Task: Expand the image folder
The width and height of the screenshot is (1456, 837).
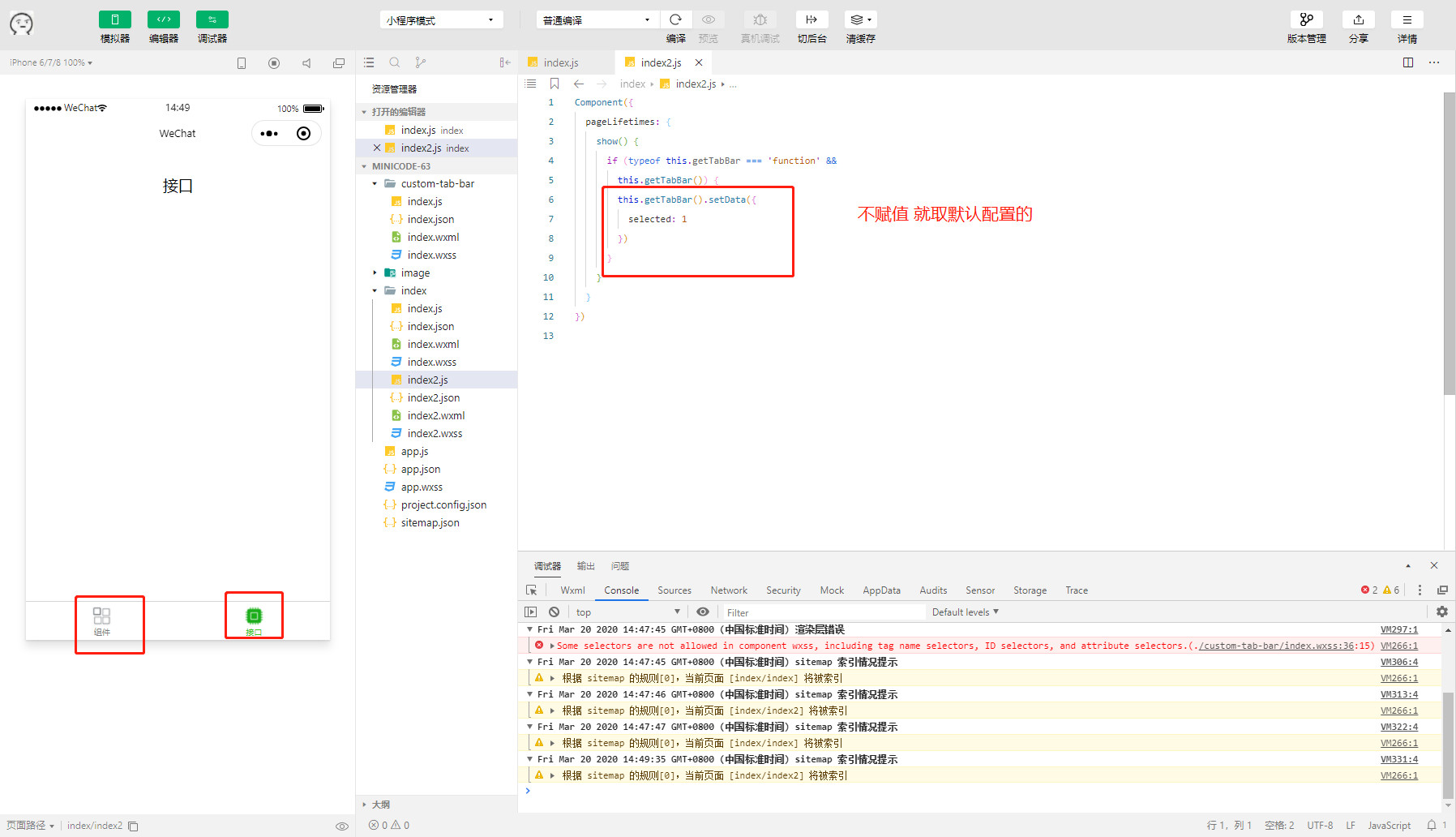Action: [375, 273]
